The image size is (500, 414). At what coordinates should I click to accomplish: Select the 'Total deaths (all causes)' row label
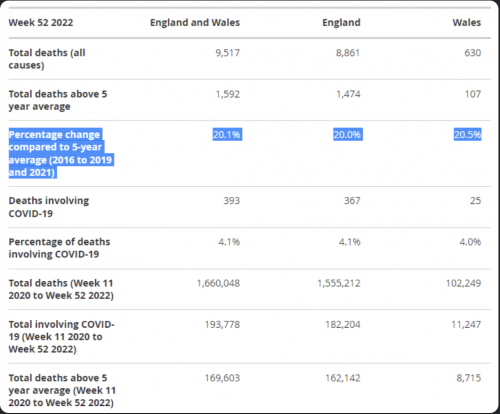(47, 59)
